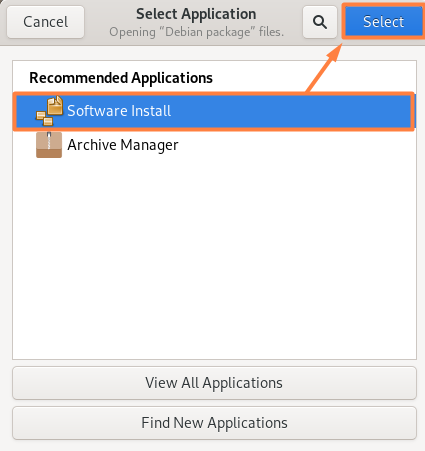Viewport: 425px width, 451px height.
Task: Click Find New Applications
Action: click(x=214, y=423)
